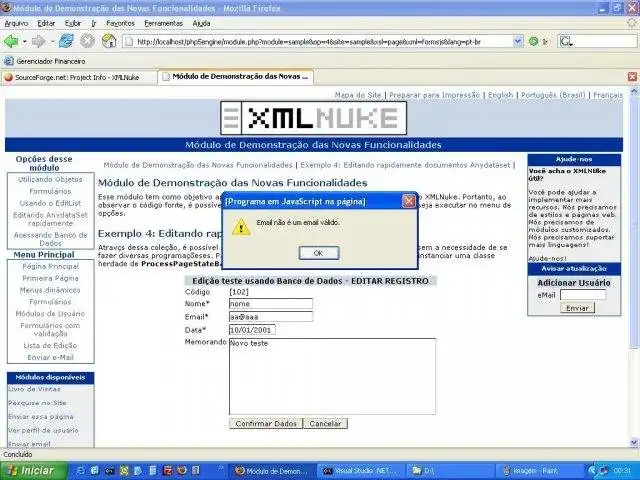Viewport: 640px width, 480px height.
Task: Close the current tab with red X
Action: pos(632,77)
